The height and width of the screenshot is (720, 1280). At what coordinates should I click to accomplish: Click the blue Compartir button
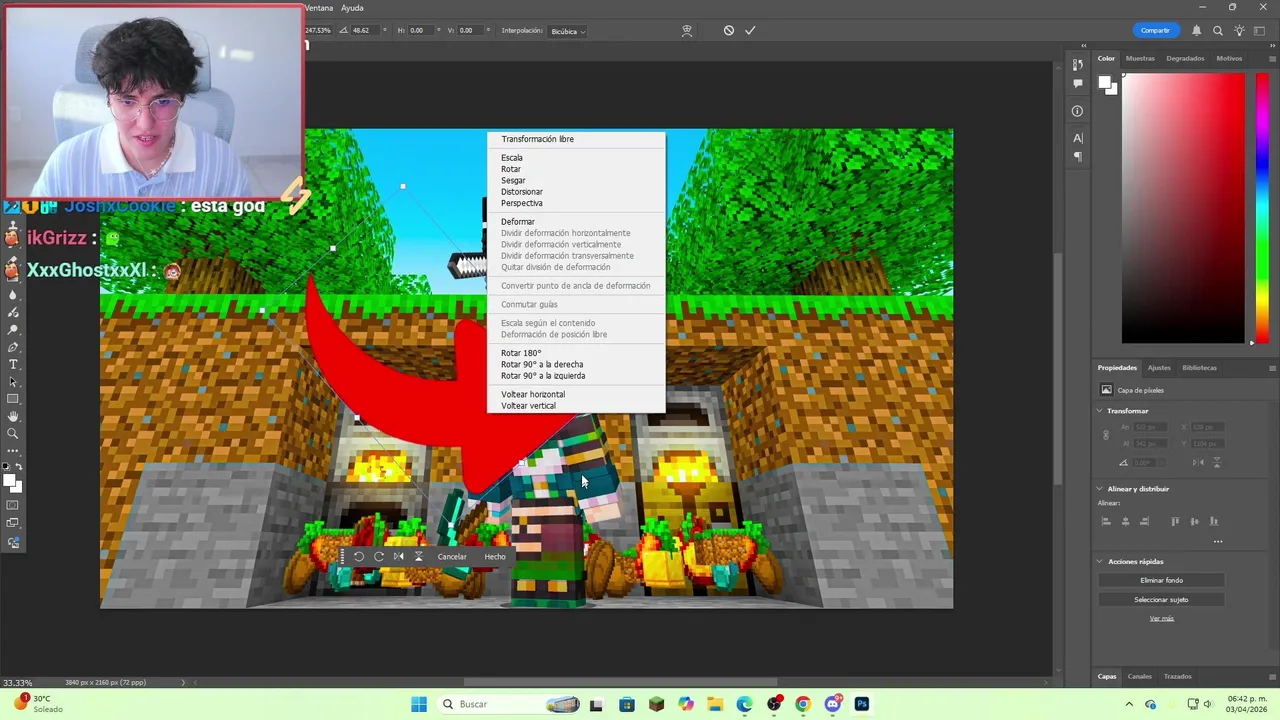(1155, 30)
